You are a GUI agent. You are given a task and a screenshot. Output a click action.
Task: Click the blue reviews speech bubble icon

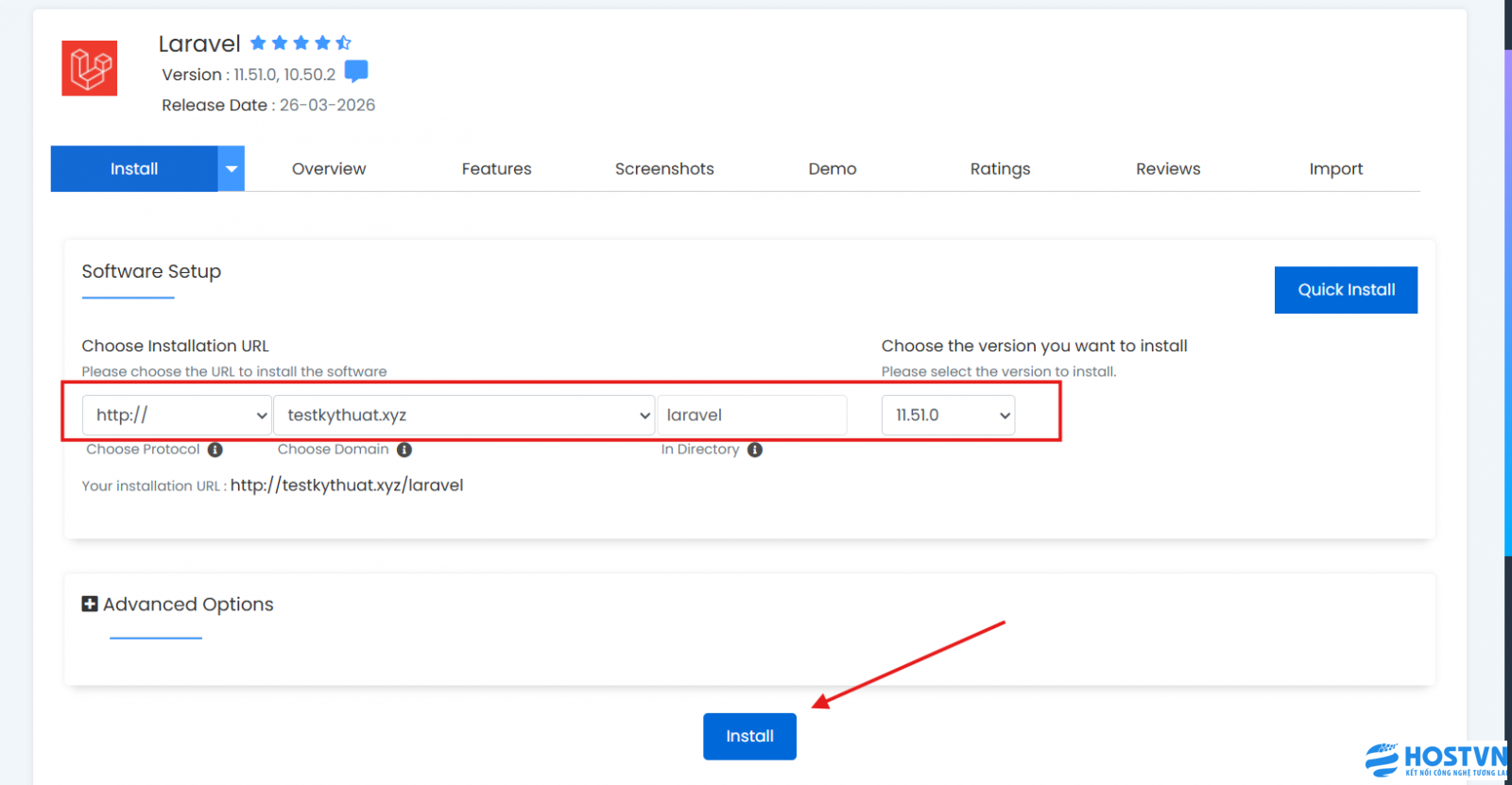tap(356, 72)
